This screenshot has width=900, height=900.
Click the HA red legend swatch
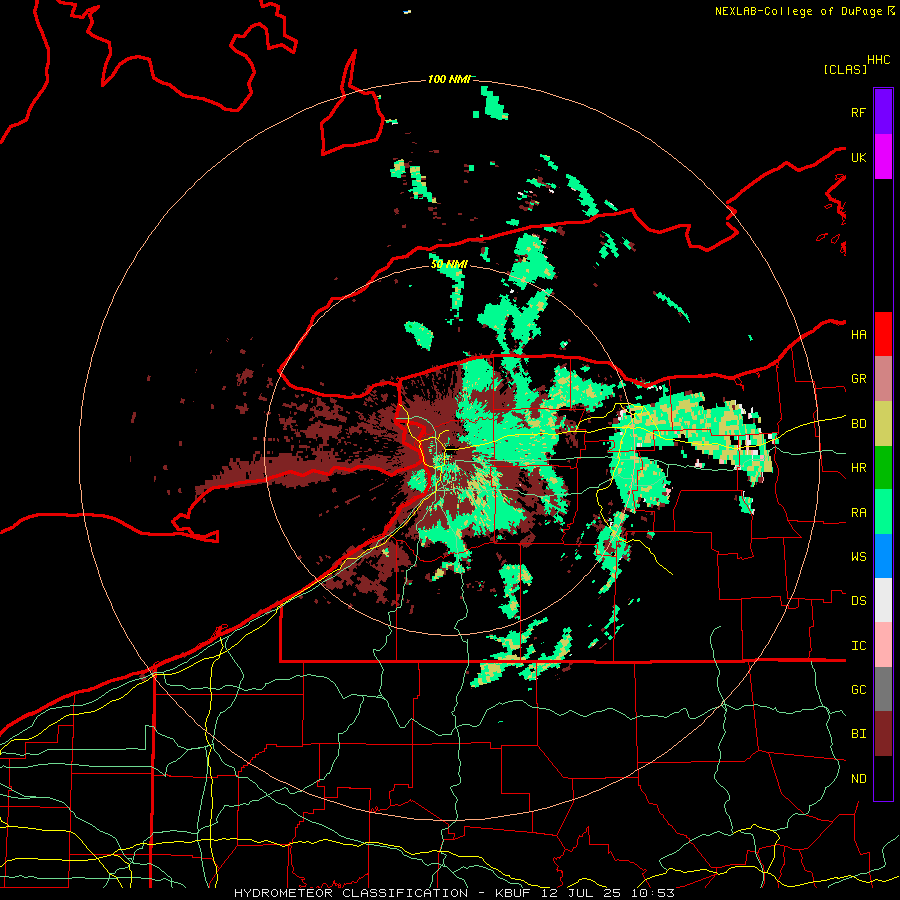(x=883, y=334)
